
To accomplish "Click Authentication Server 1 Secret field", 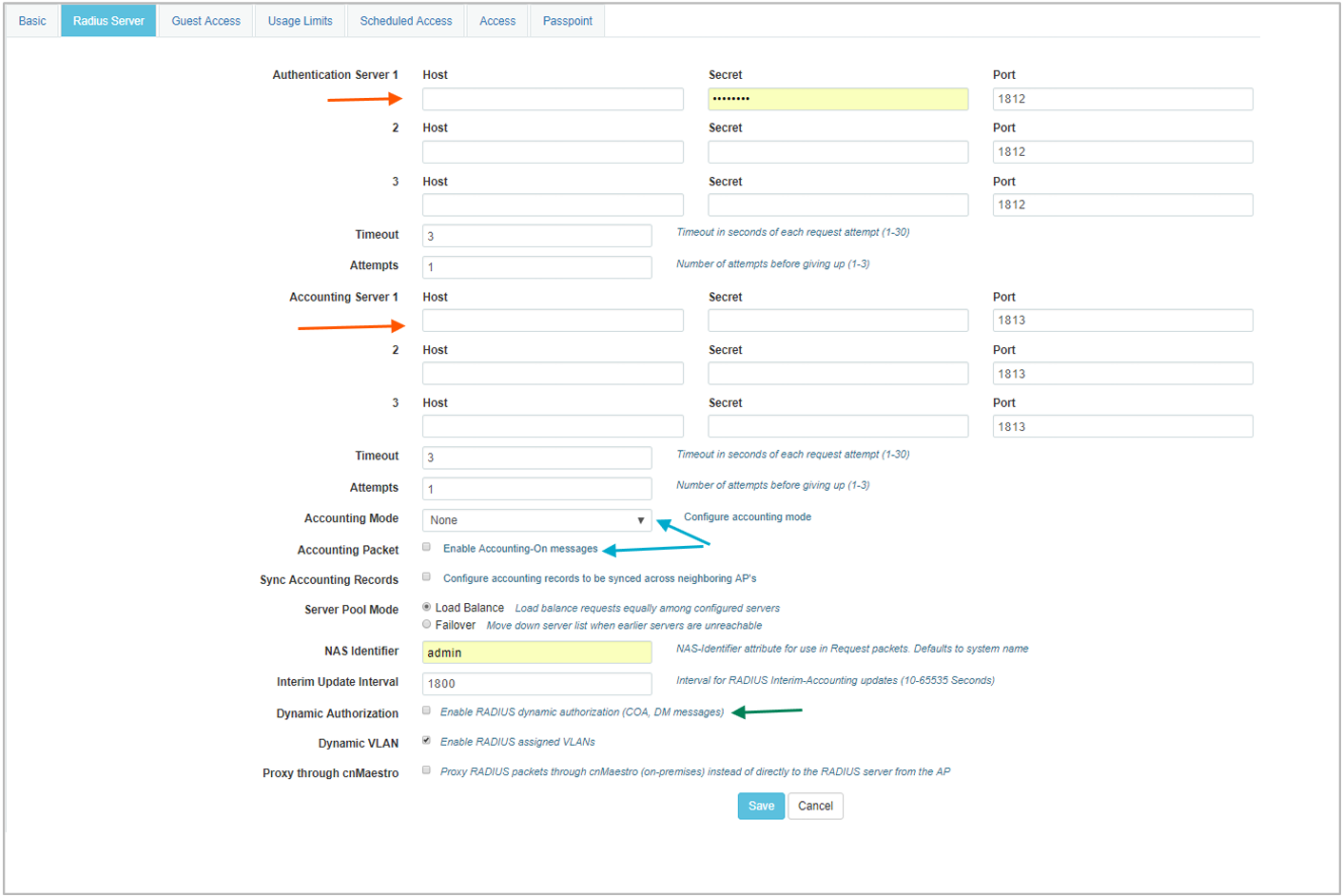I will 838,99.
